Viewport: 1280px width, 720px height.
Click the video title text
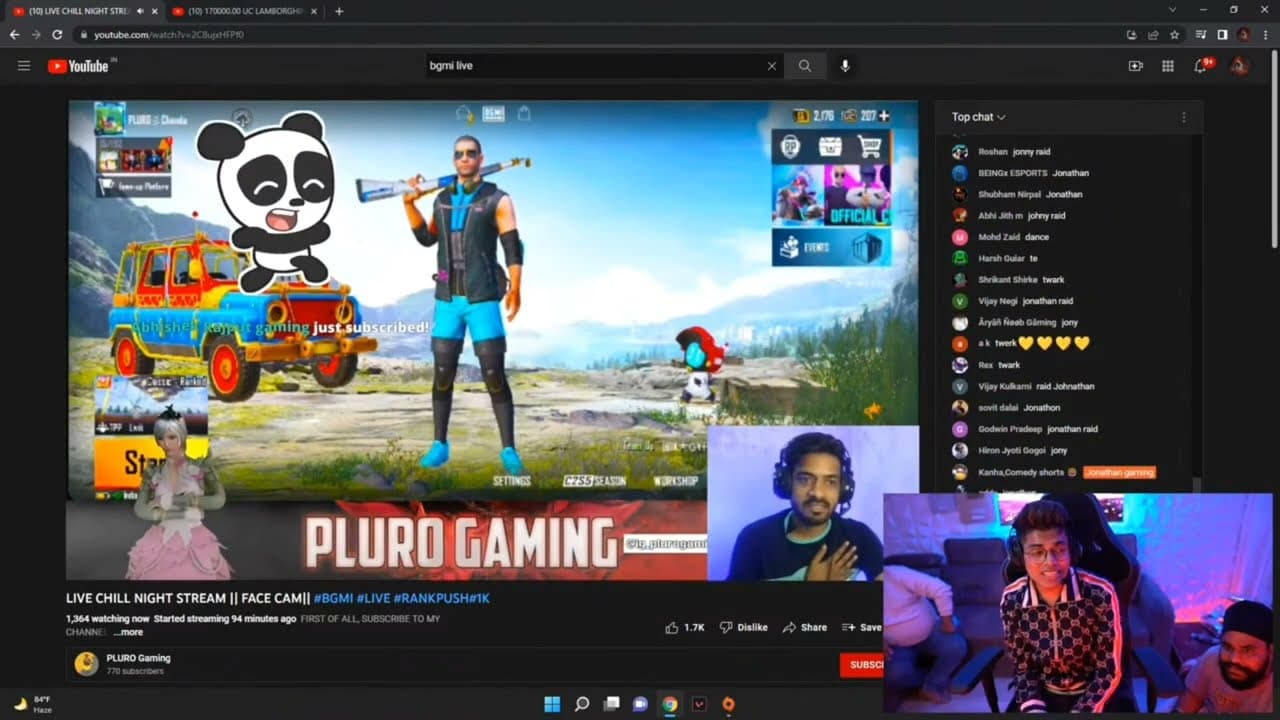pos(278,598)
